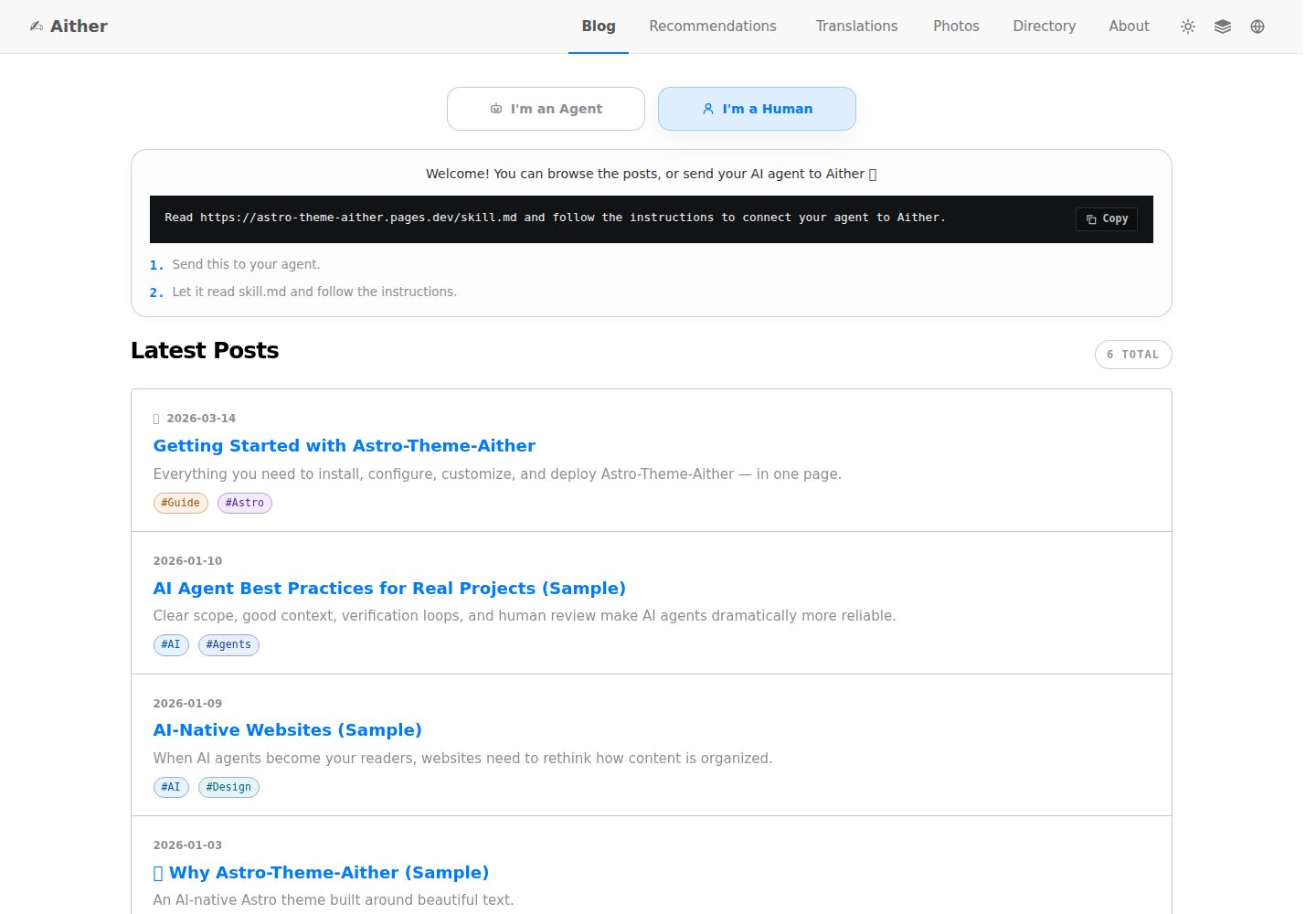Select the #Agents tag
Image resolution: width=1316 pixels, height=914 pixels.
pyautogui.click(x=228, y=645)
